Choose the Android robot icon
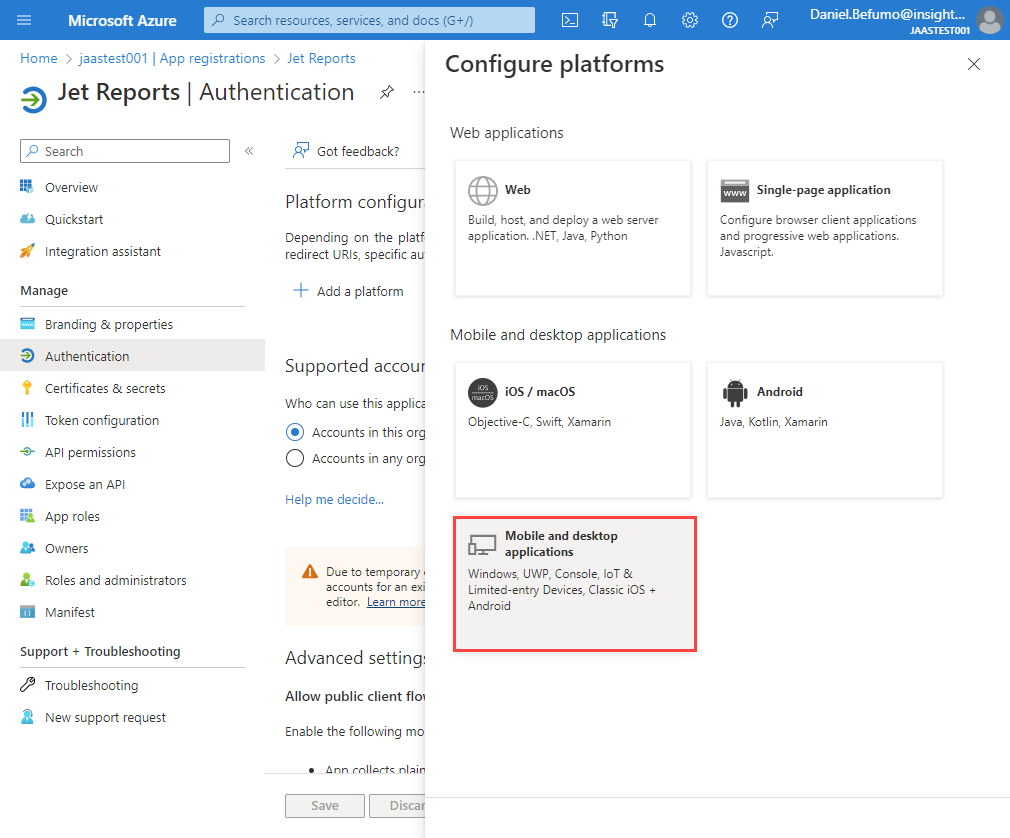This screenshot has height=838, width=1010. [734, 392]
